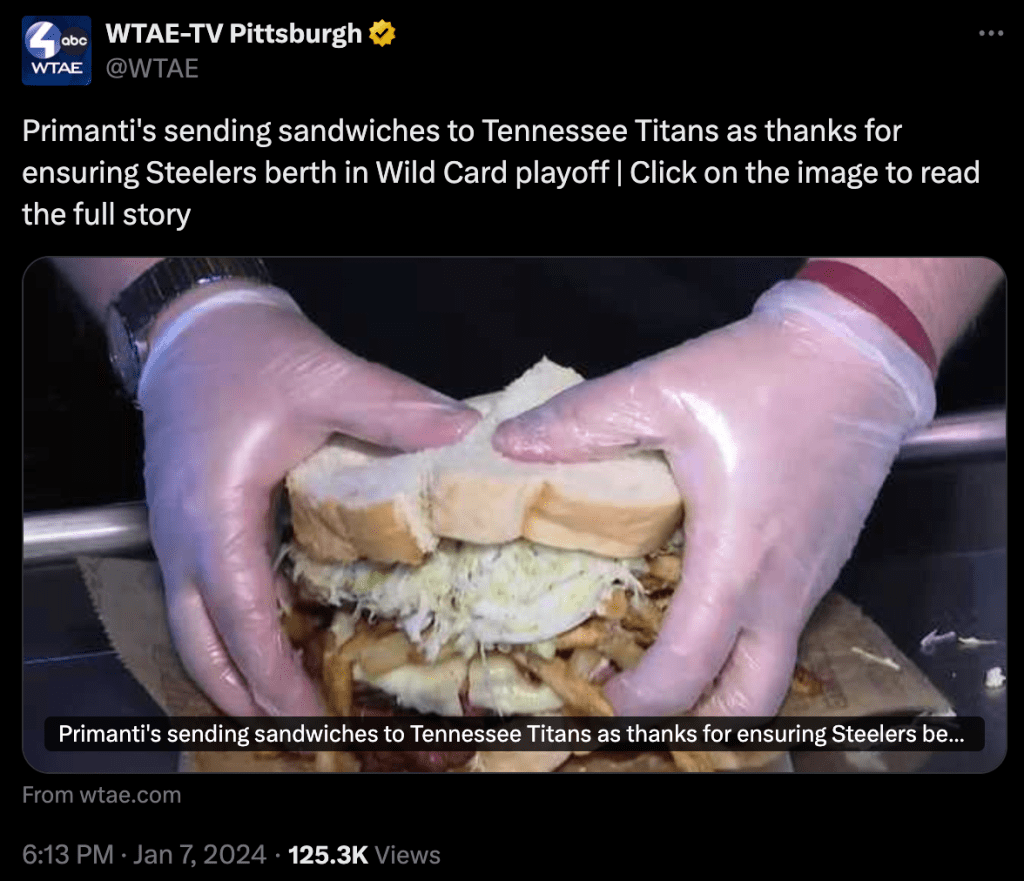Visit the @WTAE handle link
Viewport: 1024px width, 881px height.
pyautogui.click(x=152, y=69)
